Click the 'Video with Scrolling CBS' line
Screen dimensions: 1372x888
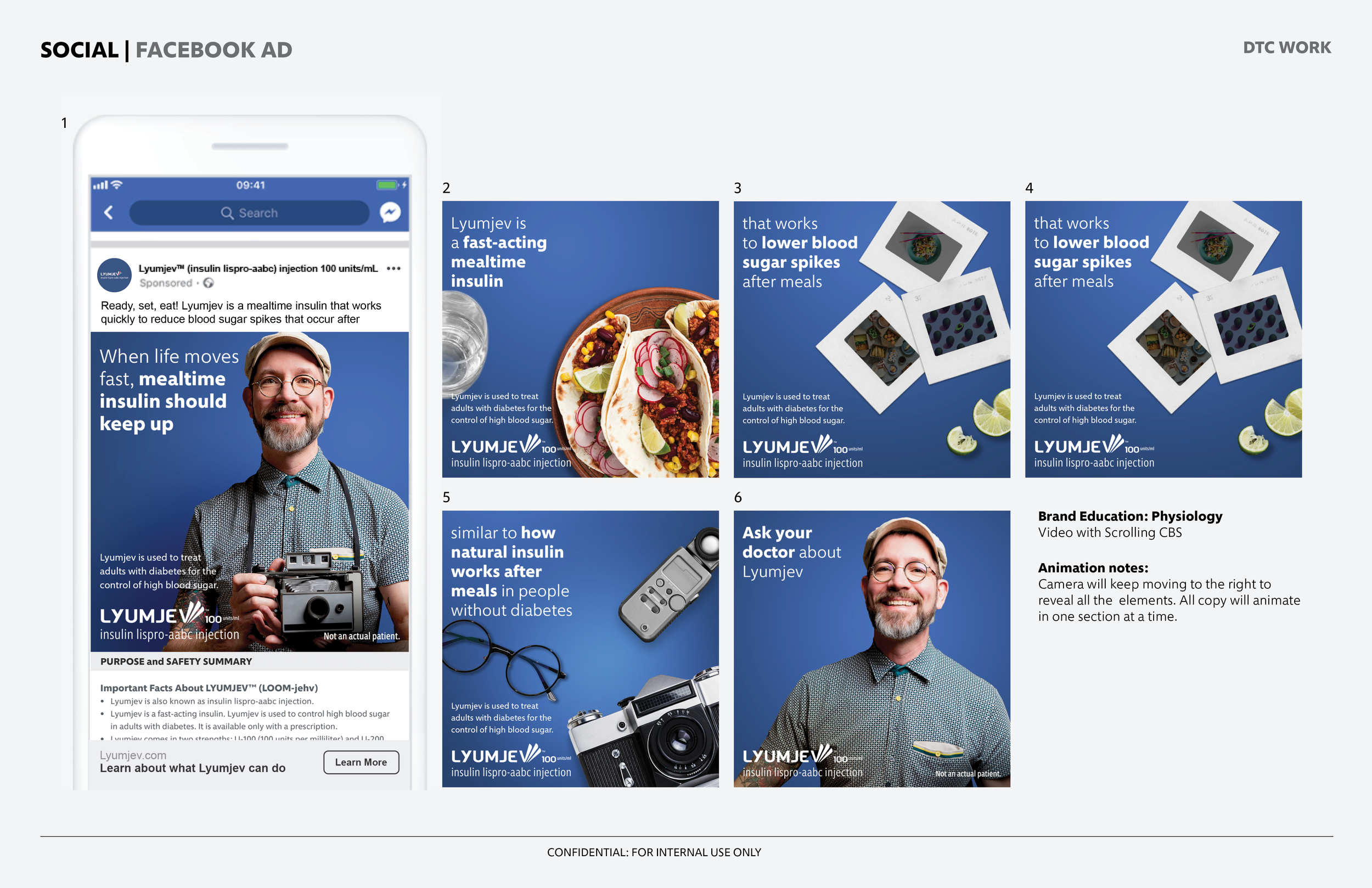click(x=1110, y=532)
